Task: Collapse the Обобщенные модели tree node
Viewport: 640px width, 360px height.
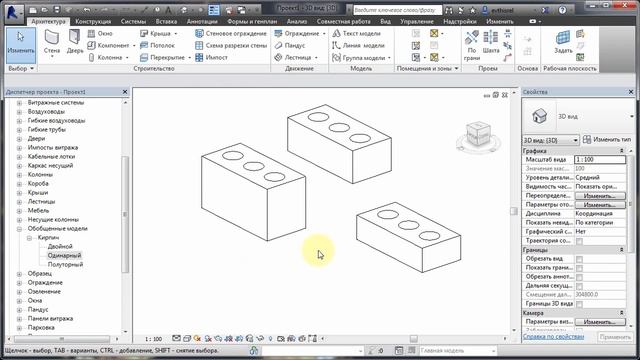Action: pyautogui.click(x=19, y=229)
